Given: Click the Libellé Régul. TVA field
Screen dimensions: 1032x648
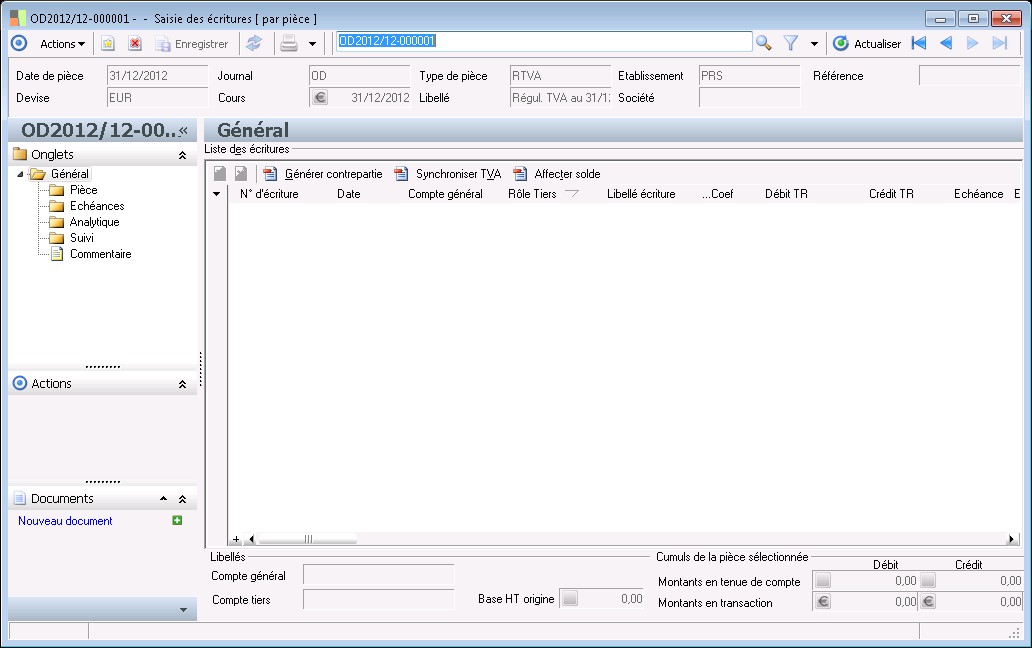Looking at the screenshot, I should [x=560, y=97].
